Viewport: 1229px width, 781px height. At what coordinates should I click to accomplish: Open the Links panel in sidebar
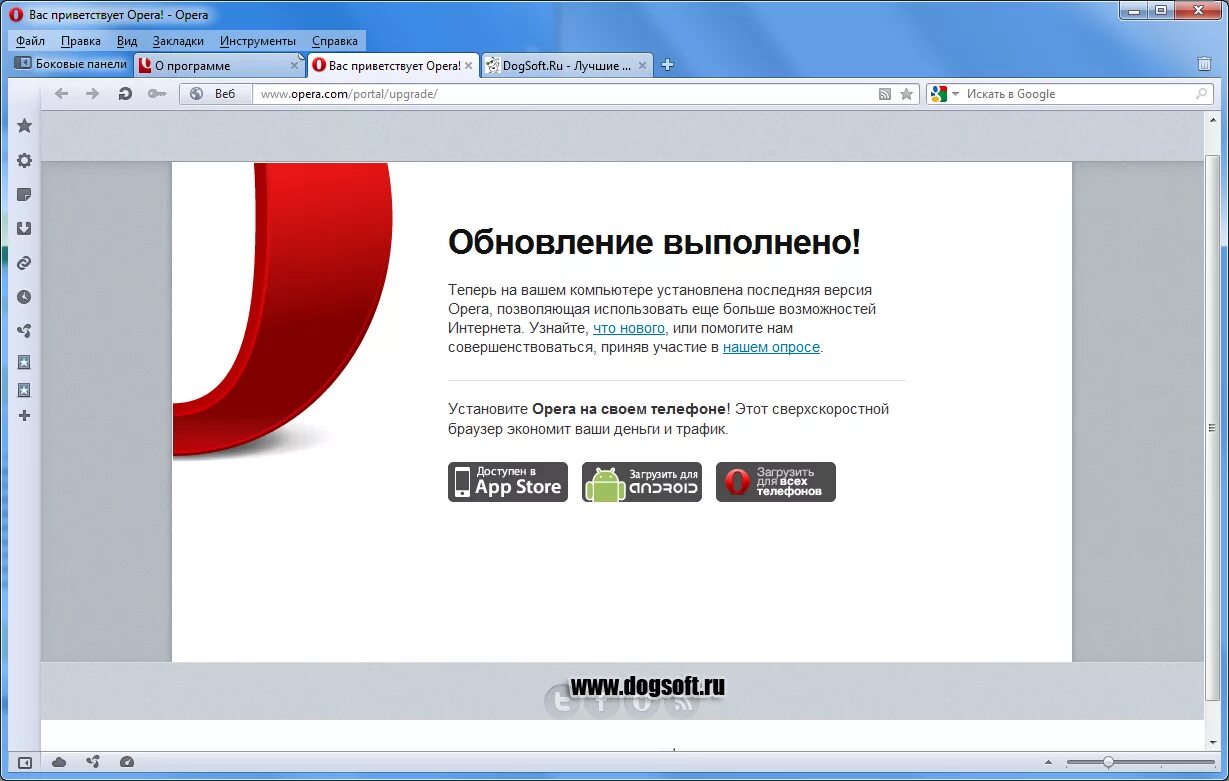pos(24,263)
